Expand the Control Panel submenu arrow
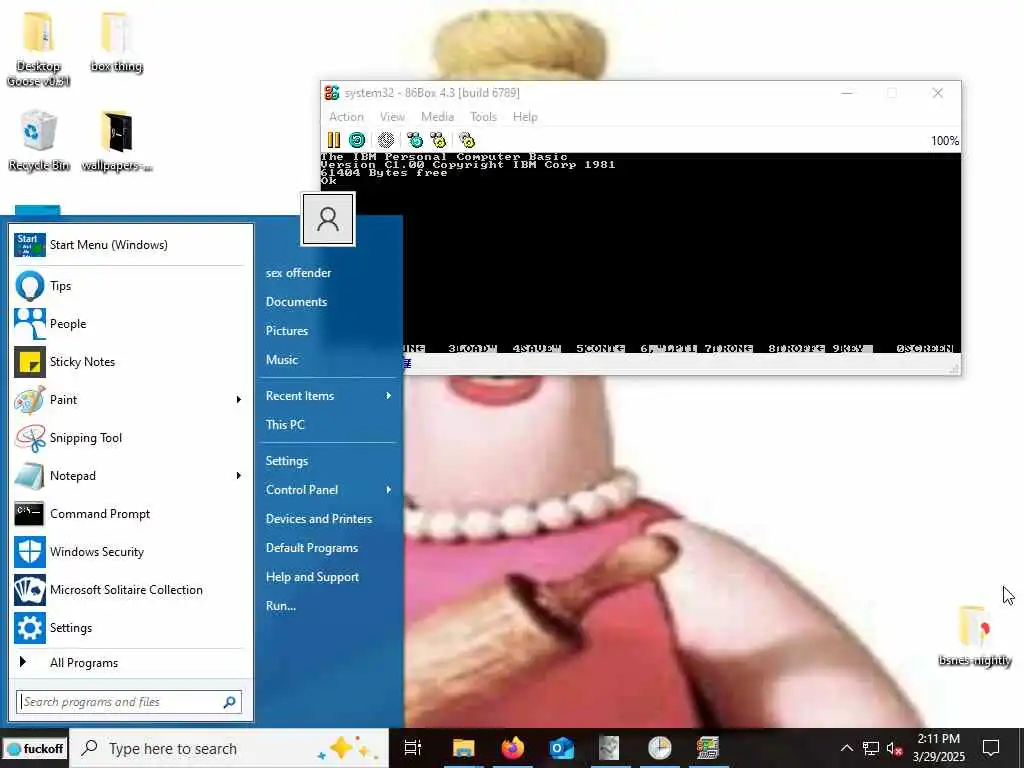This screenshot has height=768, width=1024. point(389,490)
